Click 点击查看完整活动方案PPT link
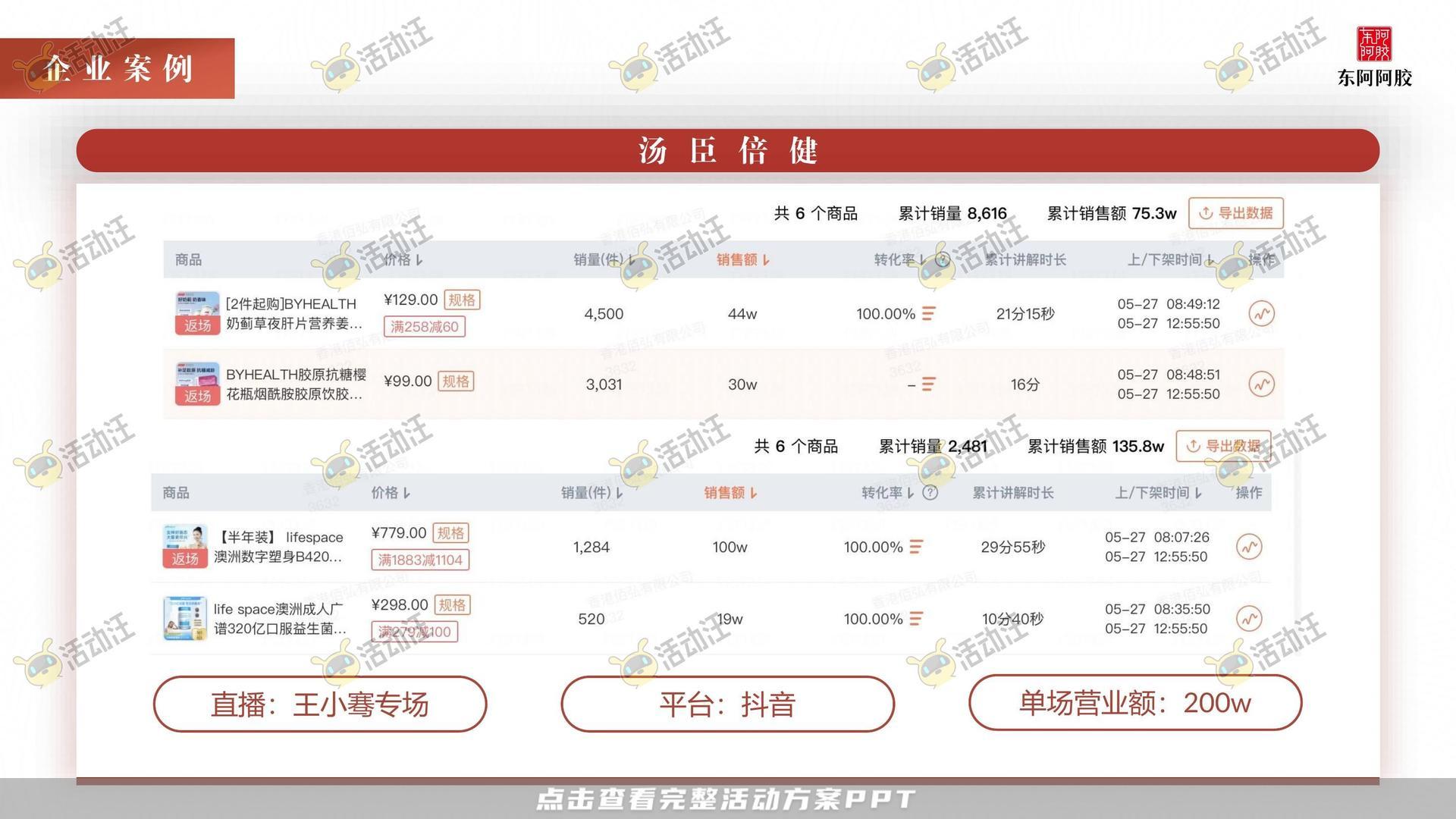The height and width of the screenshot is (819, 1456). click(726, 799)
